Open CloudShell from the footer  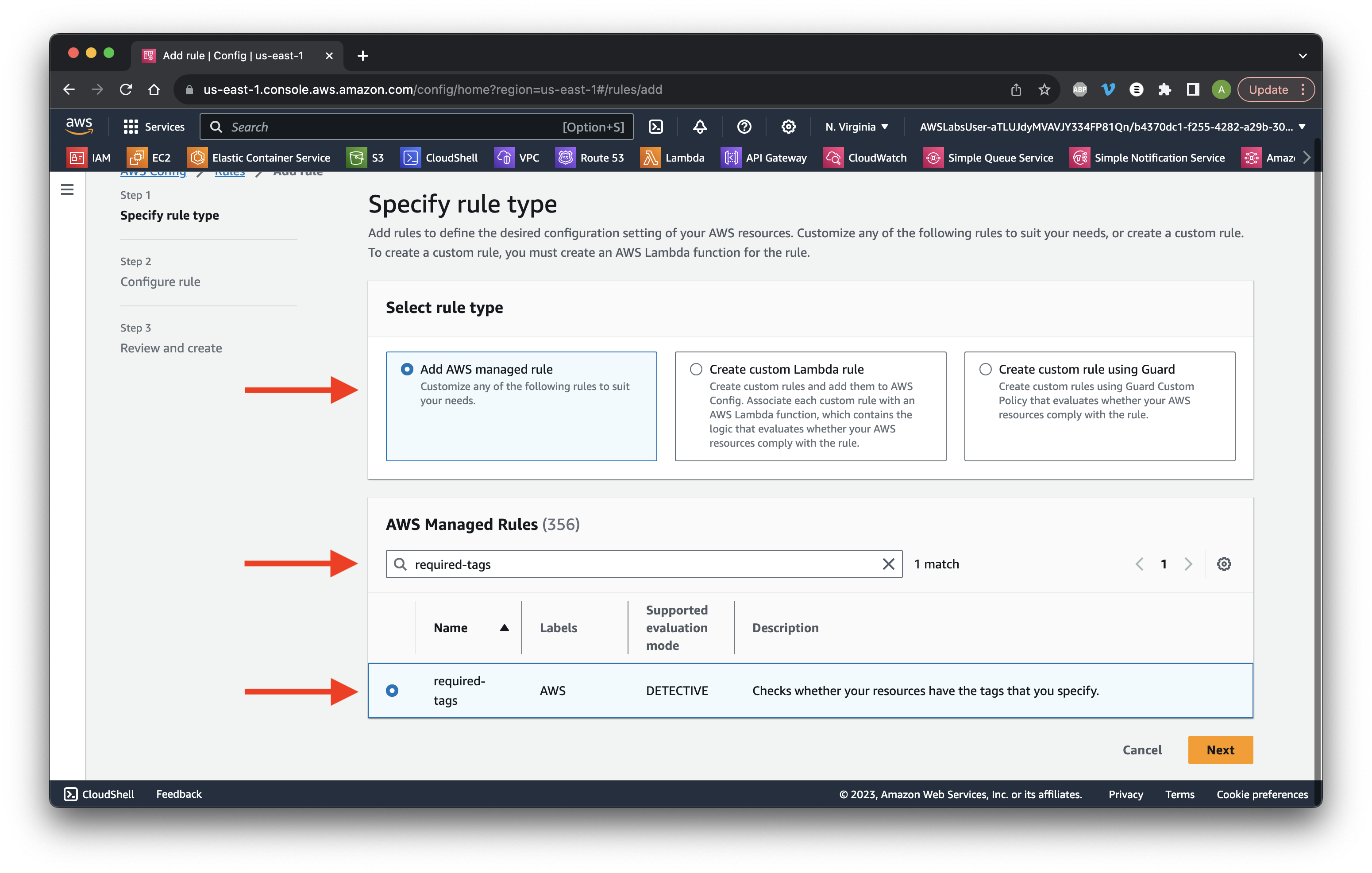[99, 794]
